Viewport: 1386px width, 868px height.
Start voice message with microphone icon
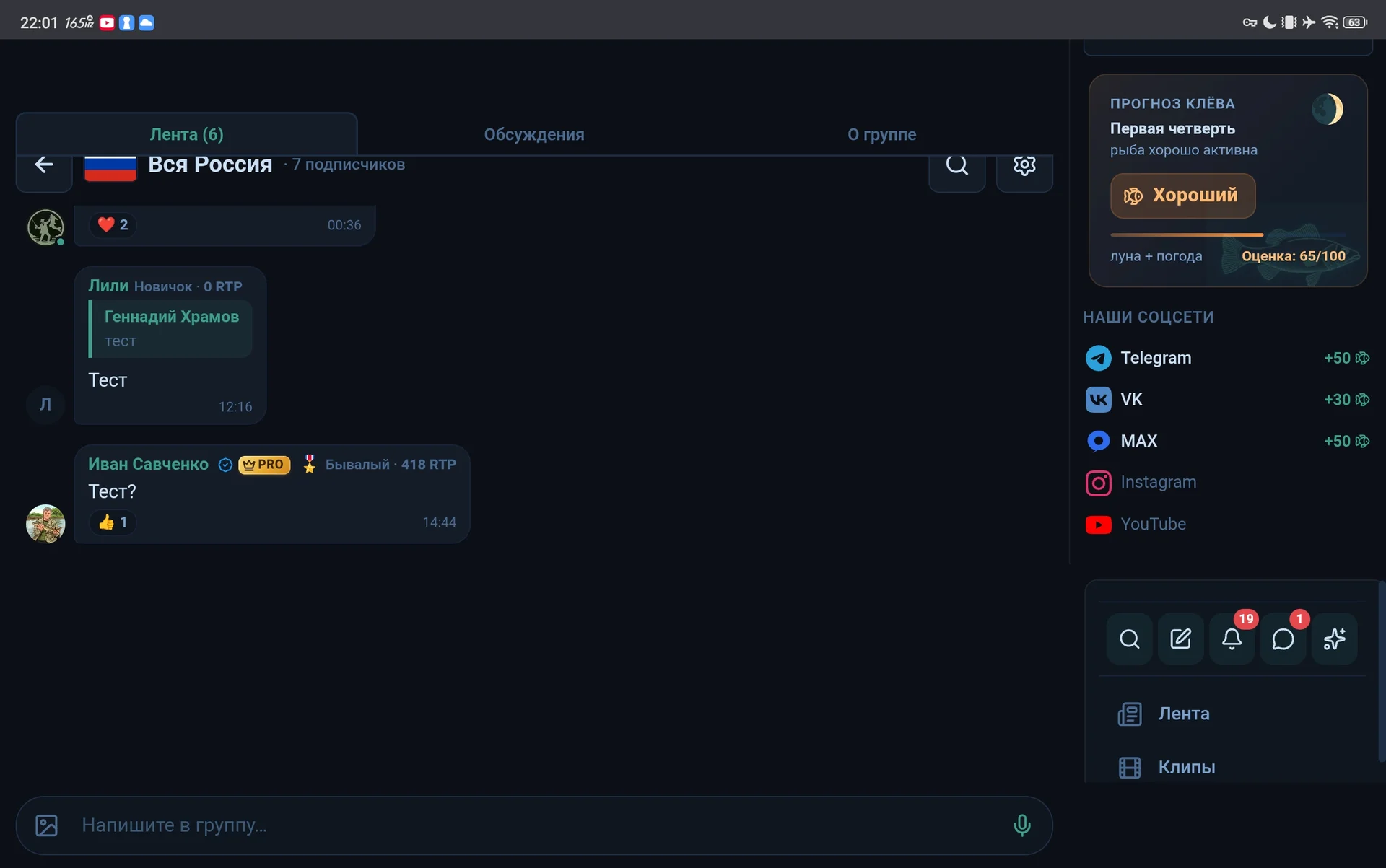tap(1021, 825)
